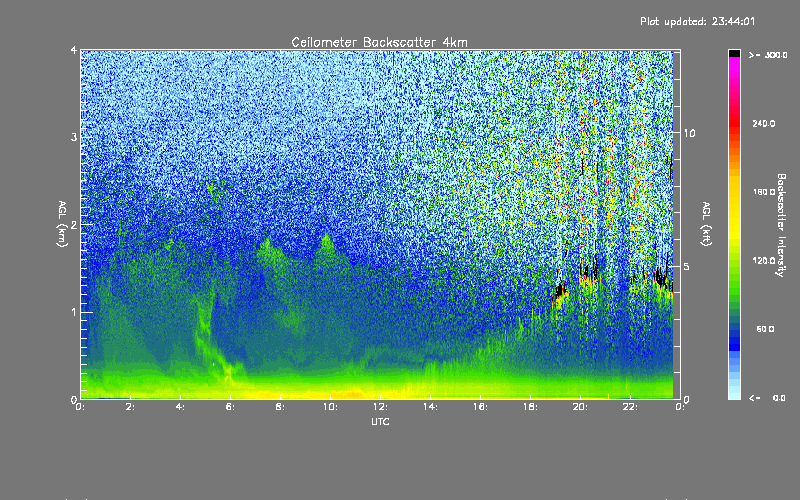
Task: Click the '60.0' colorbar value
Action: 765,329
